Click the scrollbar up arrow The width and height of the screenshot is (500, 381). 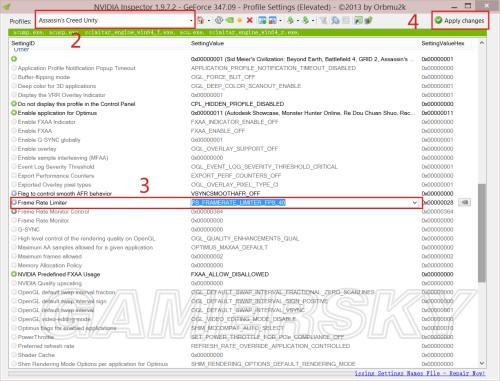[x=482, y=43]
